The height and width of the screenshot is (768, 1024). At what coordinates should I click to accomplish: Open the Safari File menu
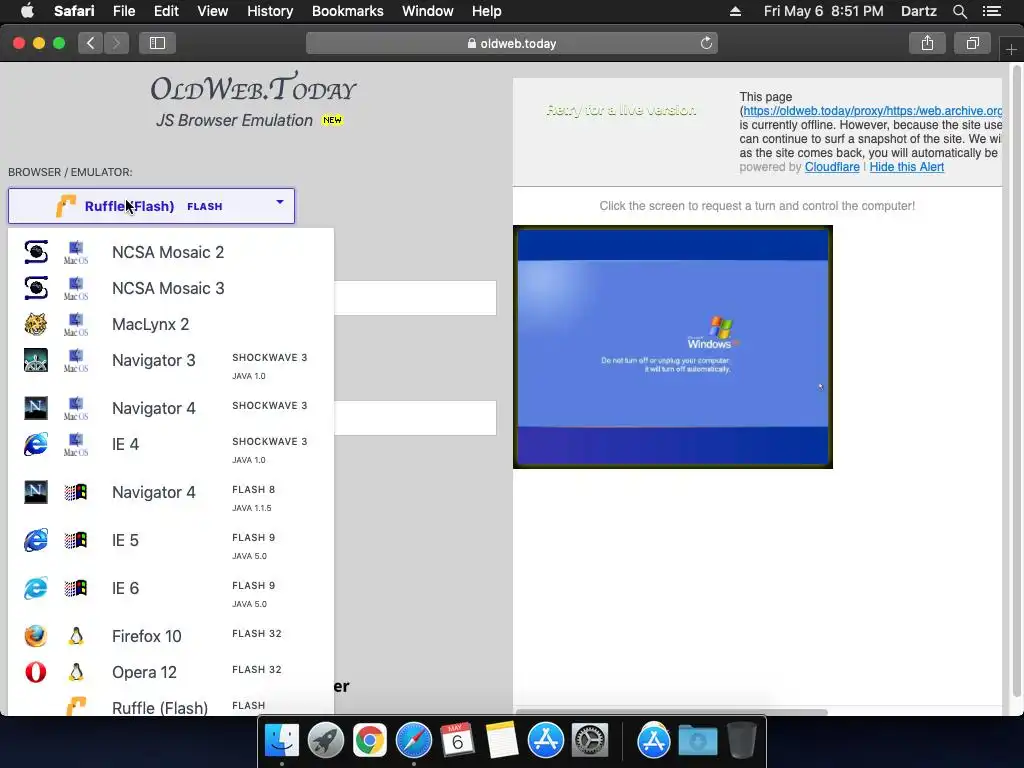(123, 11)
